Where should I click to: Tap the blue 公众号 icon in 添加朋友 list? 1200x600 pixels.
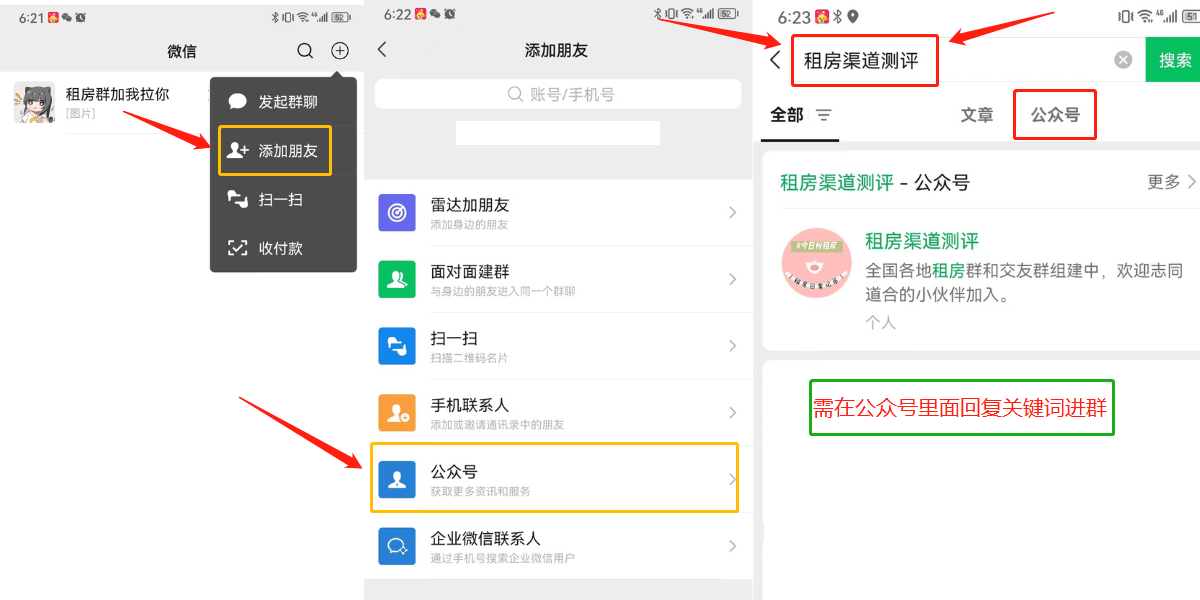pos(397,480)
